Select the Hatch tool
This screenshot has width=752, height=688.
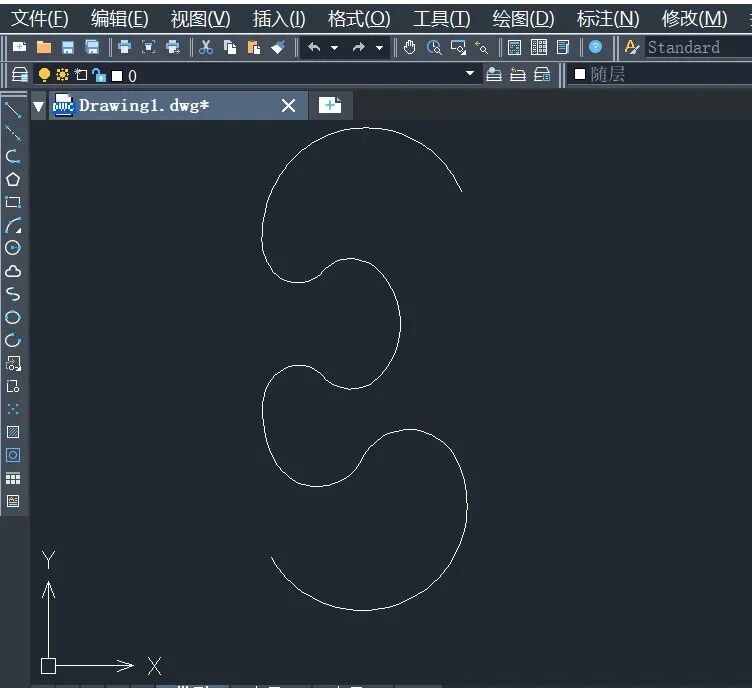pyautogui.click(x=13, y=432)
